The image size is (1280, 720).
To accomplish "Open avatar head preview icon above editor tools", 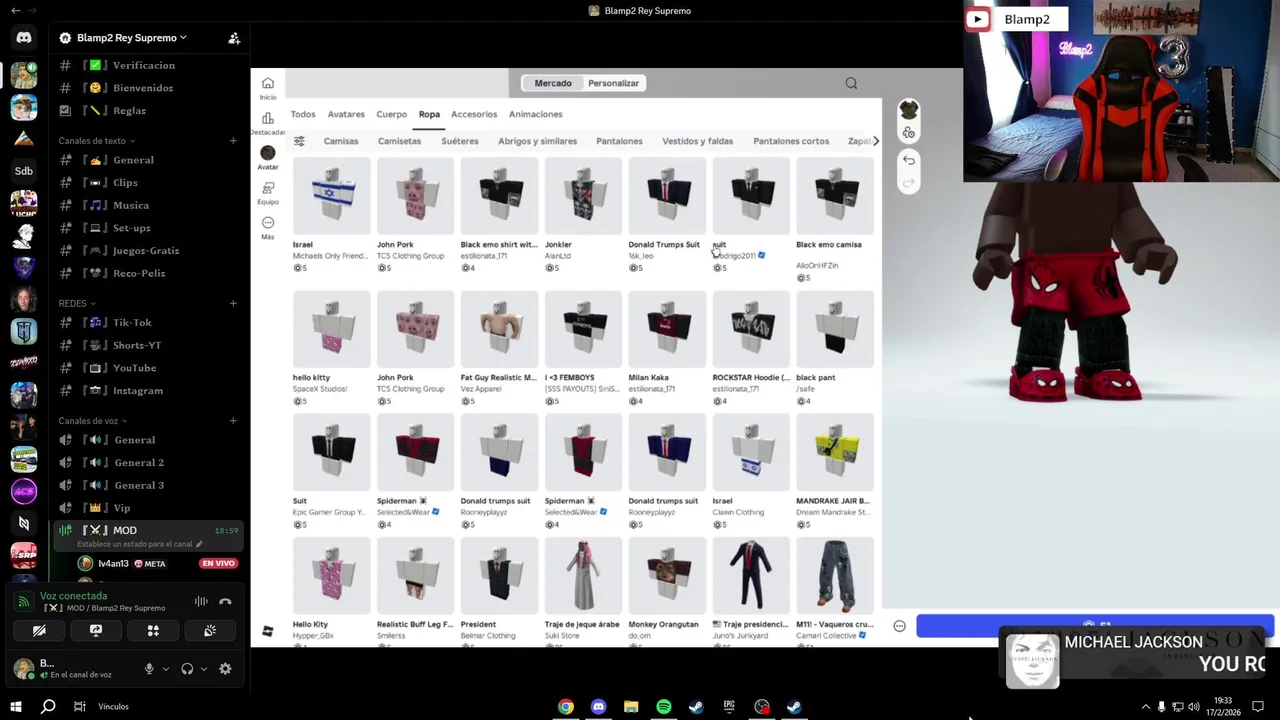I will click(x=908, y=109).
